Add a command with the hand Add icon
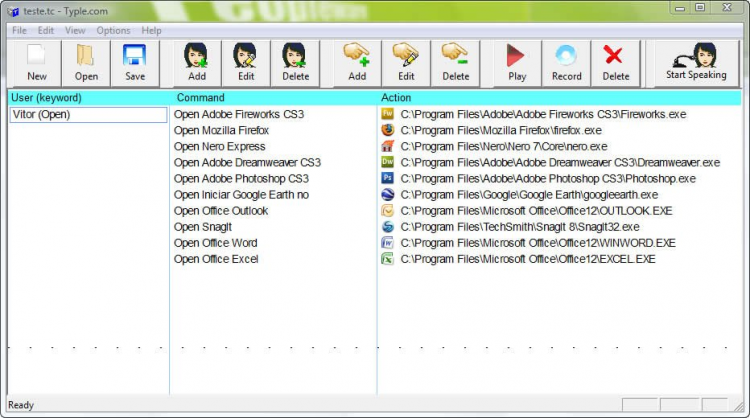The image size is (750, 418). tap(357, 63)
